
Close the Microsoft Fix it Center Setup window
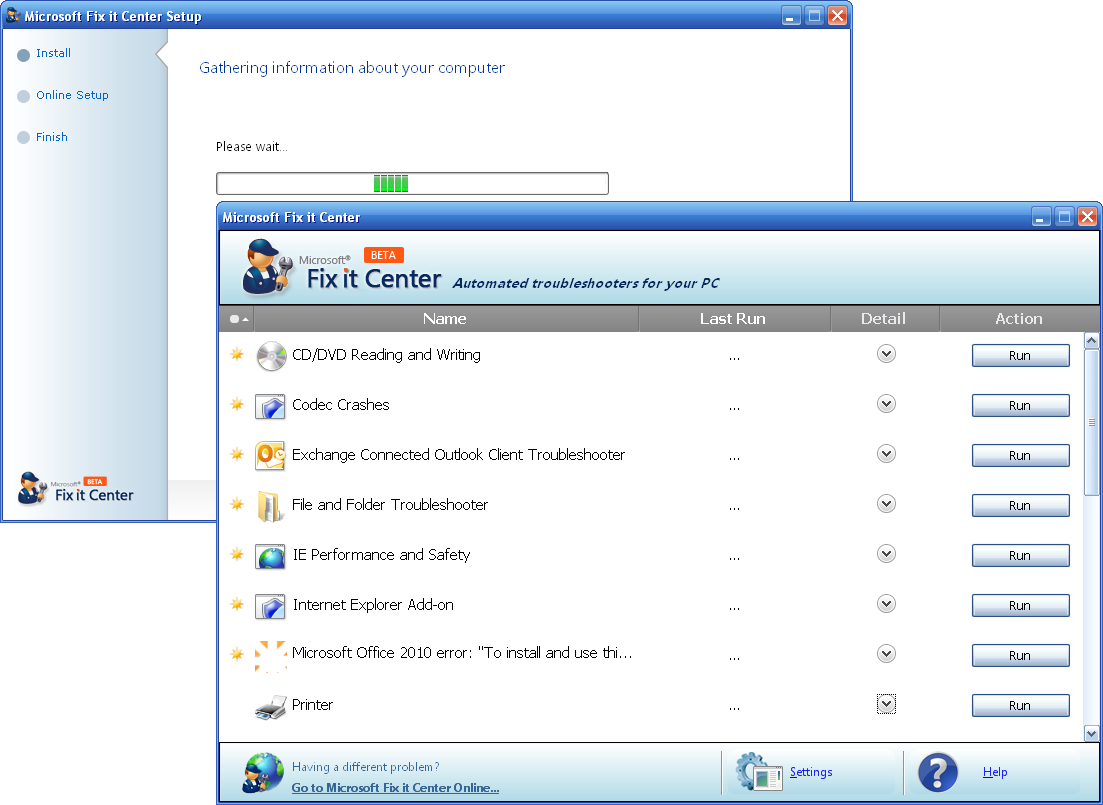pos(837,15)
